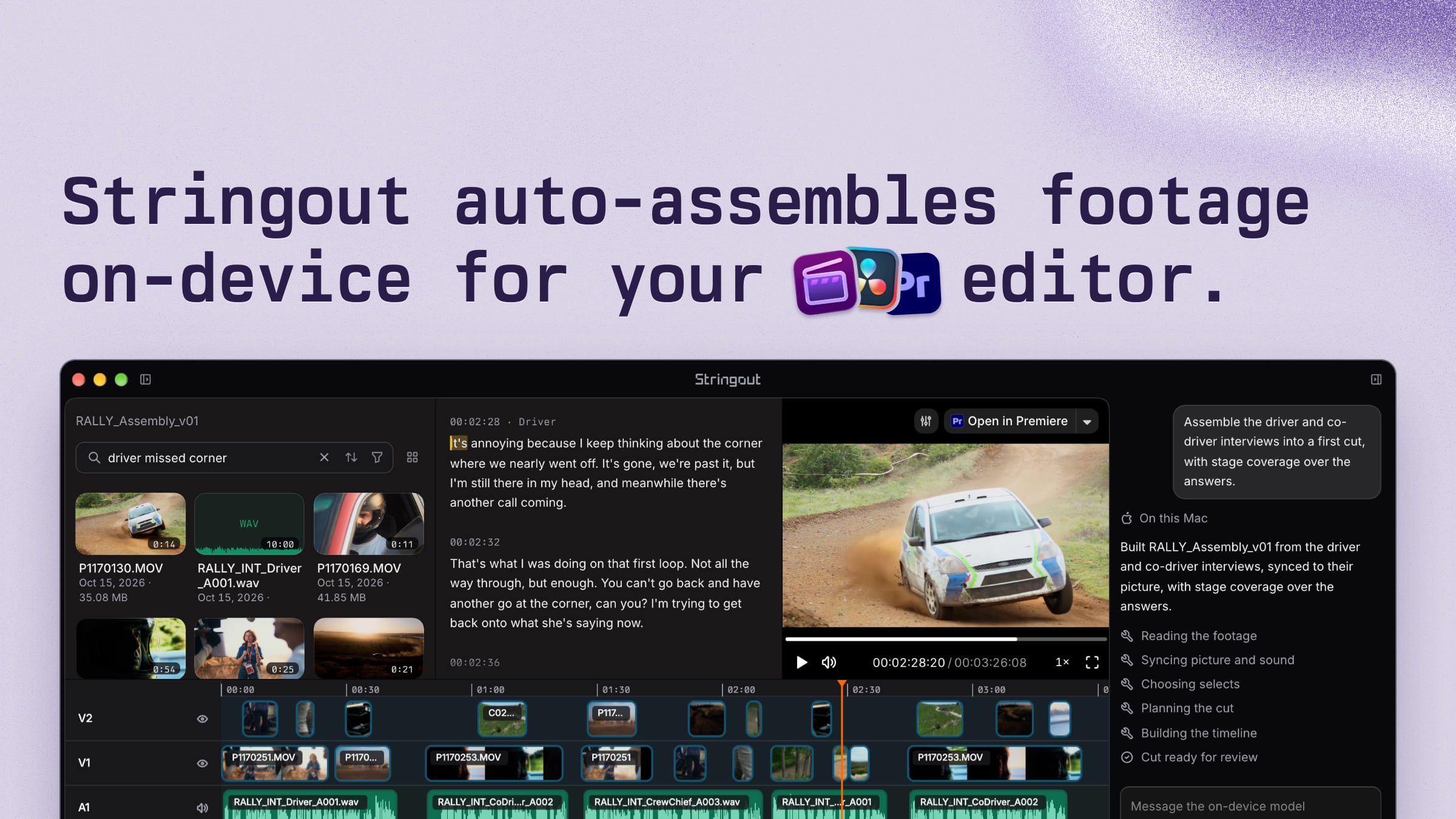Expand the export editor dropdown arrow
Image resolution: width=1456 pixels, height=819 pixels.
click(x=1087, y=421)
